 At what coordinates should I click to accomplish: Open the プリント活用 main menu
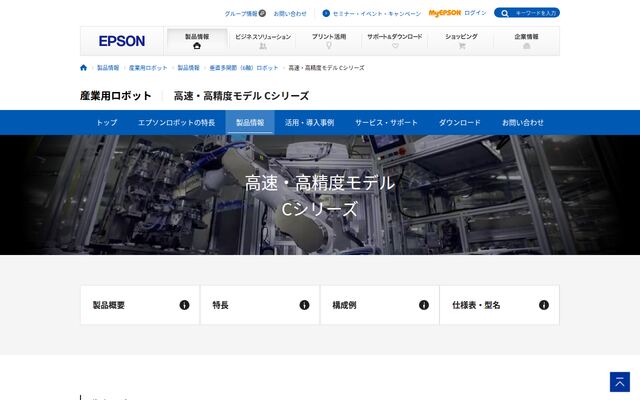[x=329, y=41]
